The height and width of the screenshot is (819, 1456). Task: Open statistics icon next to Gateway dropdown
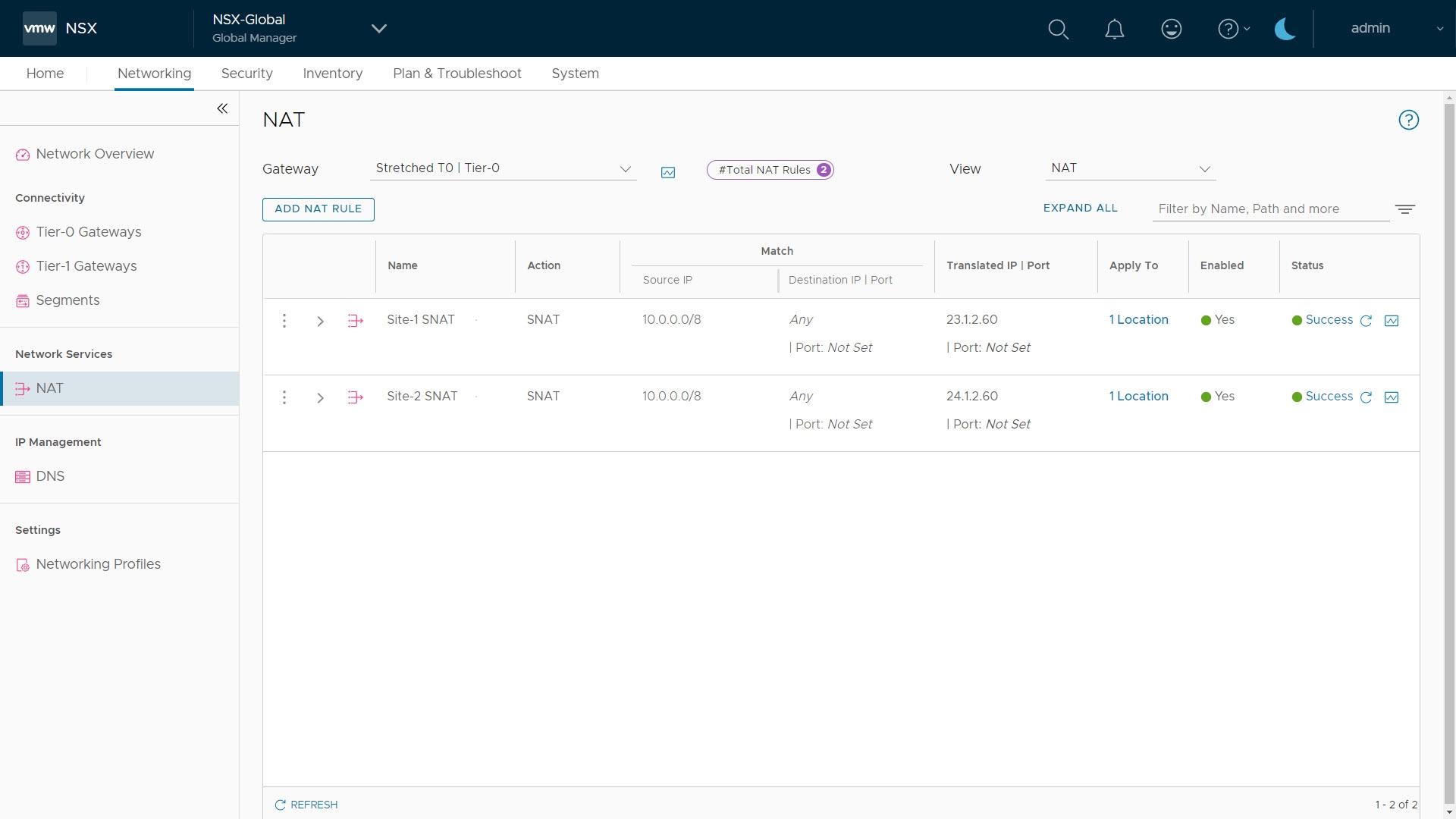667,172
